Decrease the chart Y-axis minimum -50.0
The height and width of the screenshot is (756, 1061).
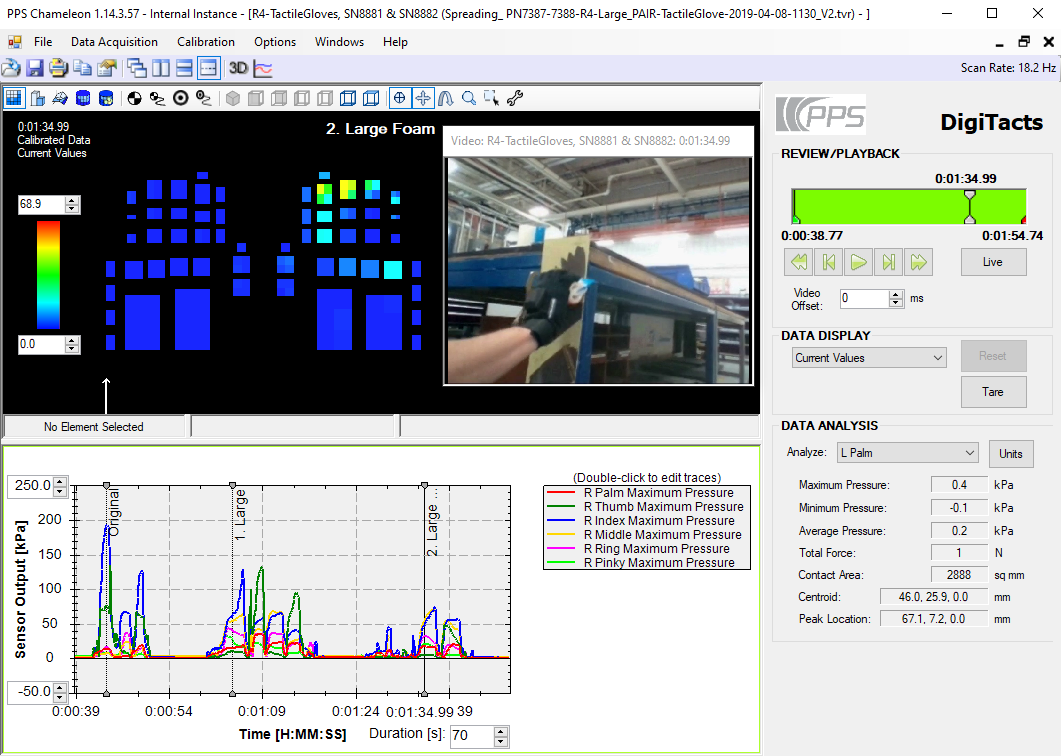60,696
